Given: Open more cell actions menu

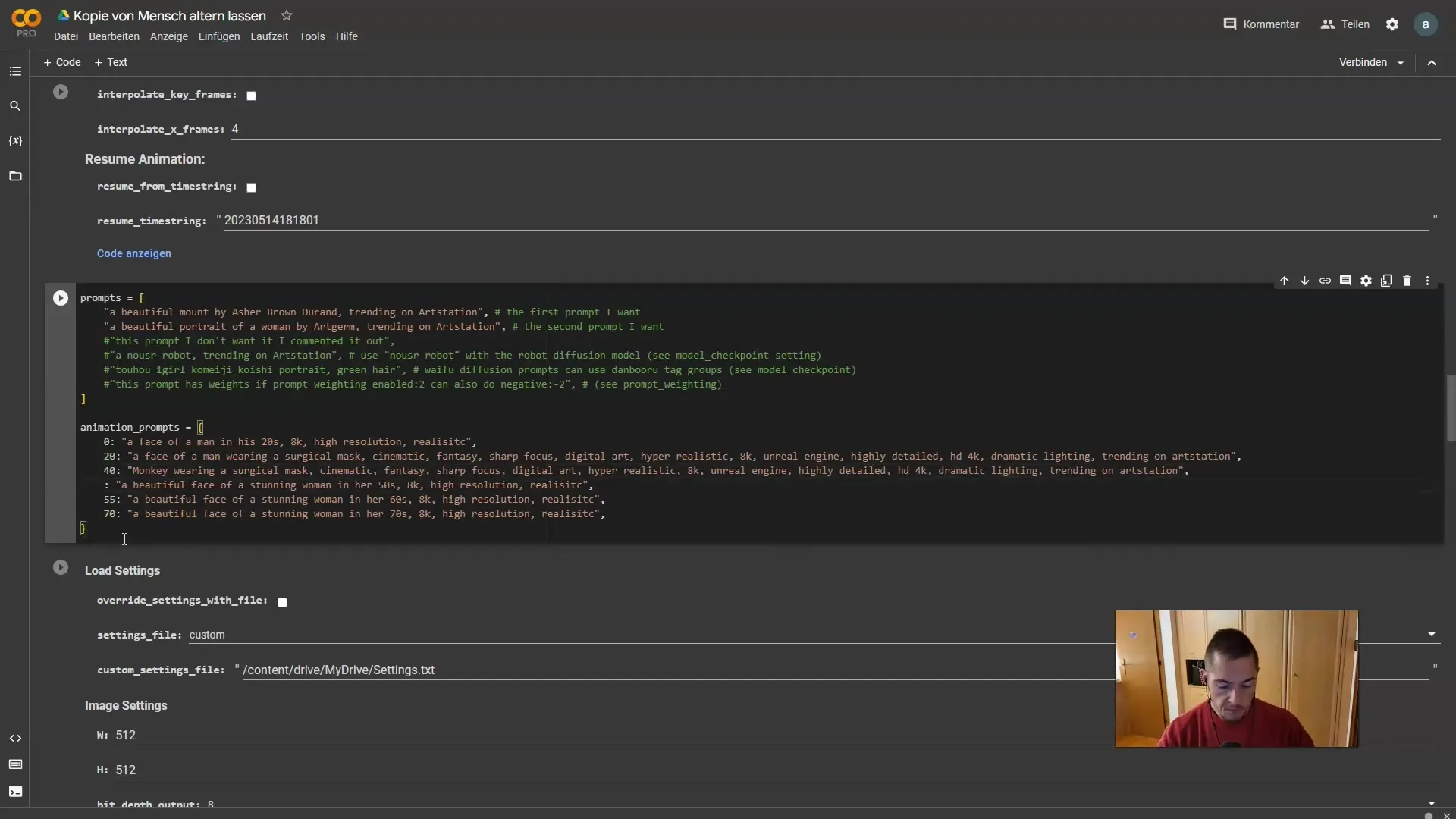Looking at the screenshot, I should click(x=1427, y=281).
